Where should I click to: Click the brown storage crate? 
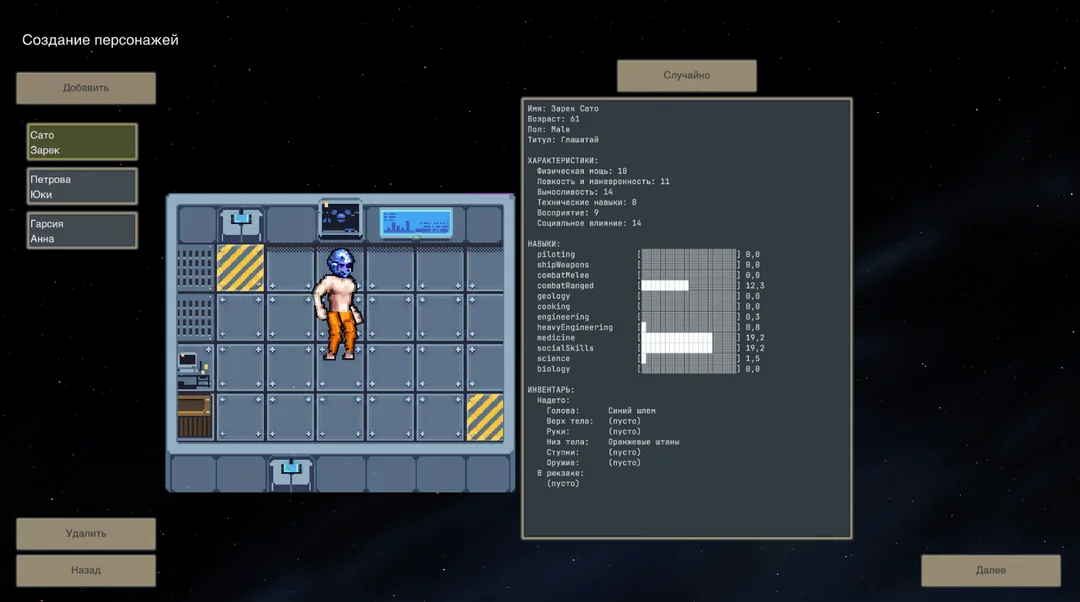pyautogui.click(x=195, y=416)
